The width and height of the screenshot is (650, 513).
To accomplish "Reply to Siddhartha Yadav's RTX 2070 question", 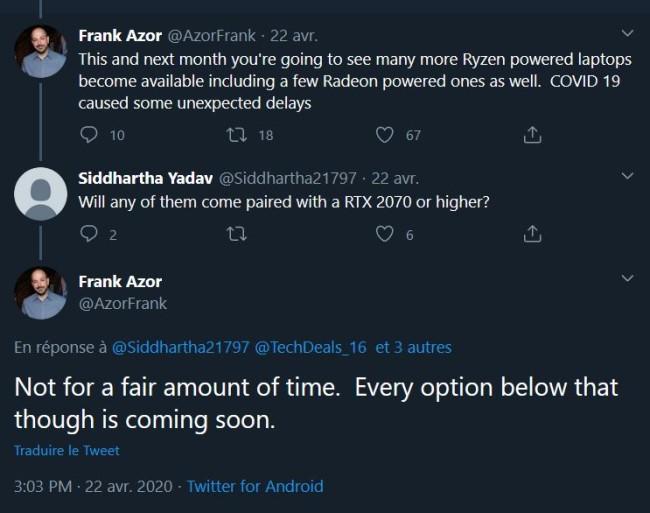I will pos(87,236).
